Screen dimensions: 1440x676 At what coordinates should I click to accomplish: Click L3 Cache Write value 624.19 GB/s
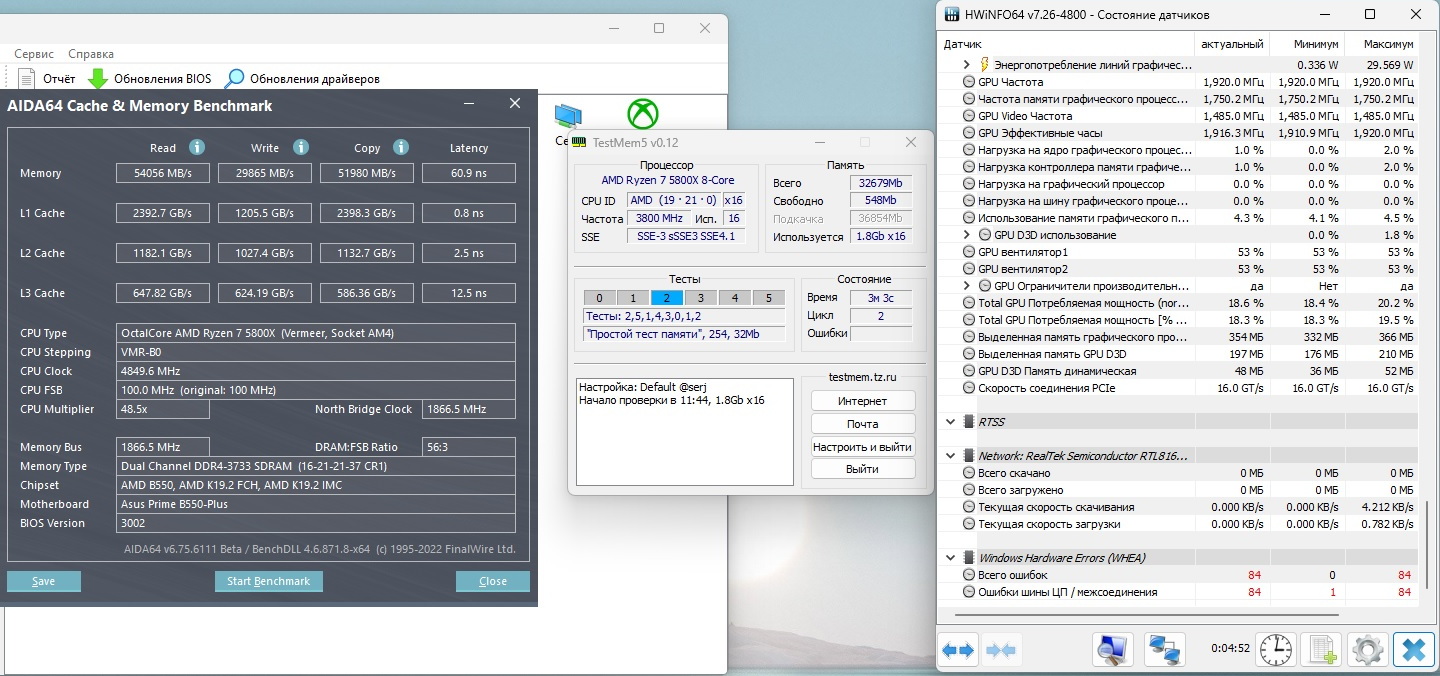coord(265,293)
